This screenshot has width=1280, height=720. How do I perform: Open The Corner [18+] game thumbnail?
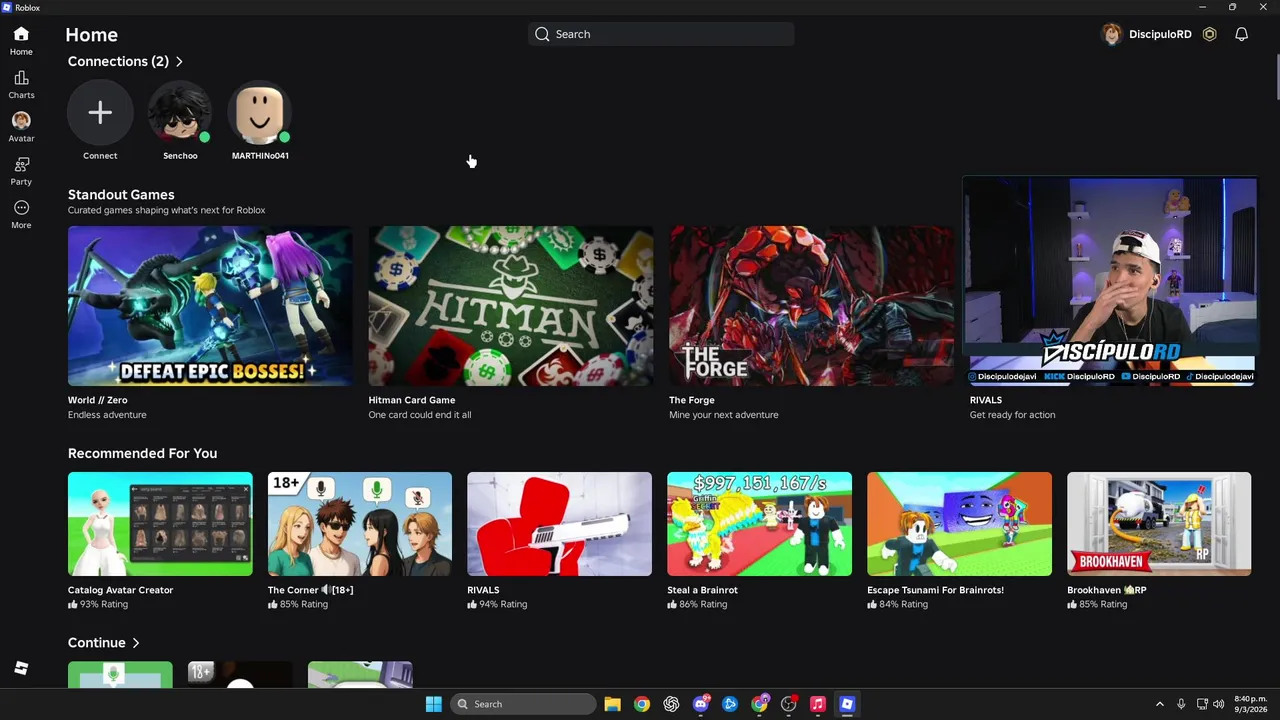[360, 524]
